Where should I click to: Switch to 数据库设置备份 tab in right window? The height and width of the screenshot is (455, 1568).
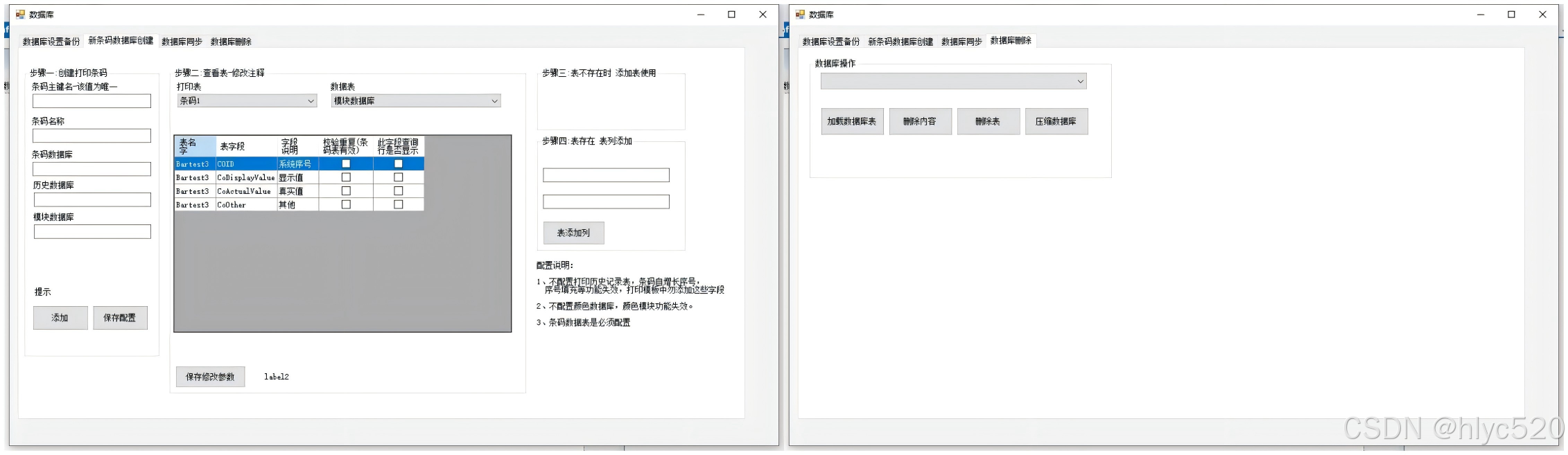(831, 42)
